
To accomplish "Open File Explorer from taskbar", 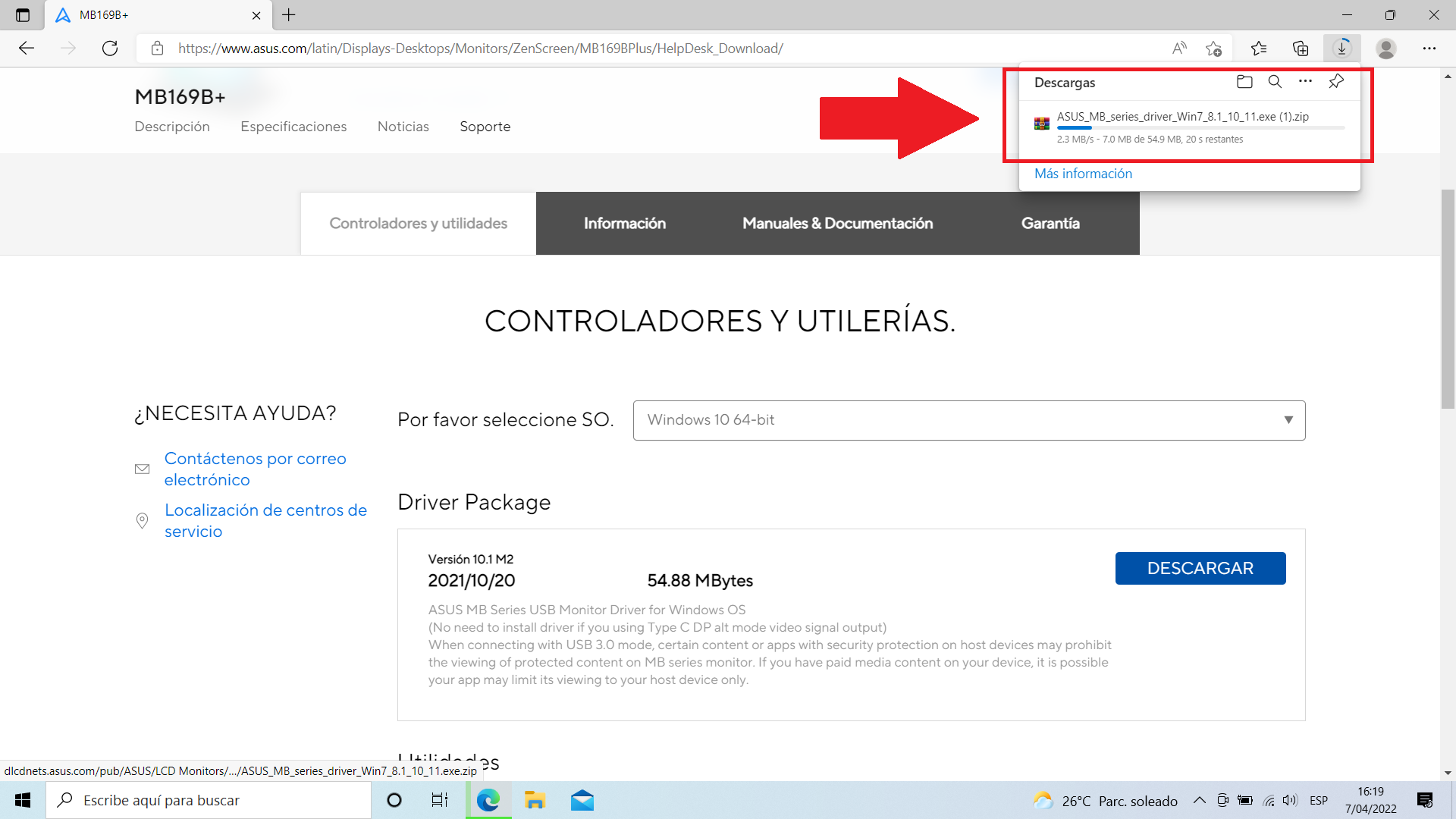I will (535, 800).
